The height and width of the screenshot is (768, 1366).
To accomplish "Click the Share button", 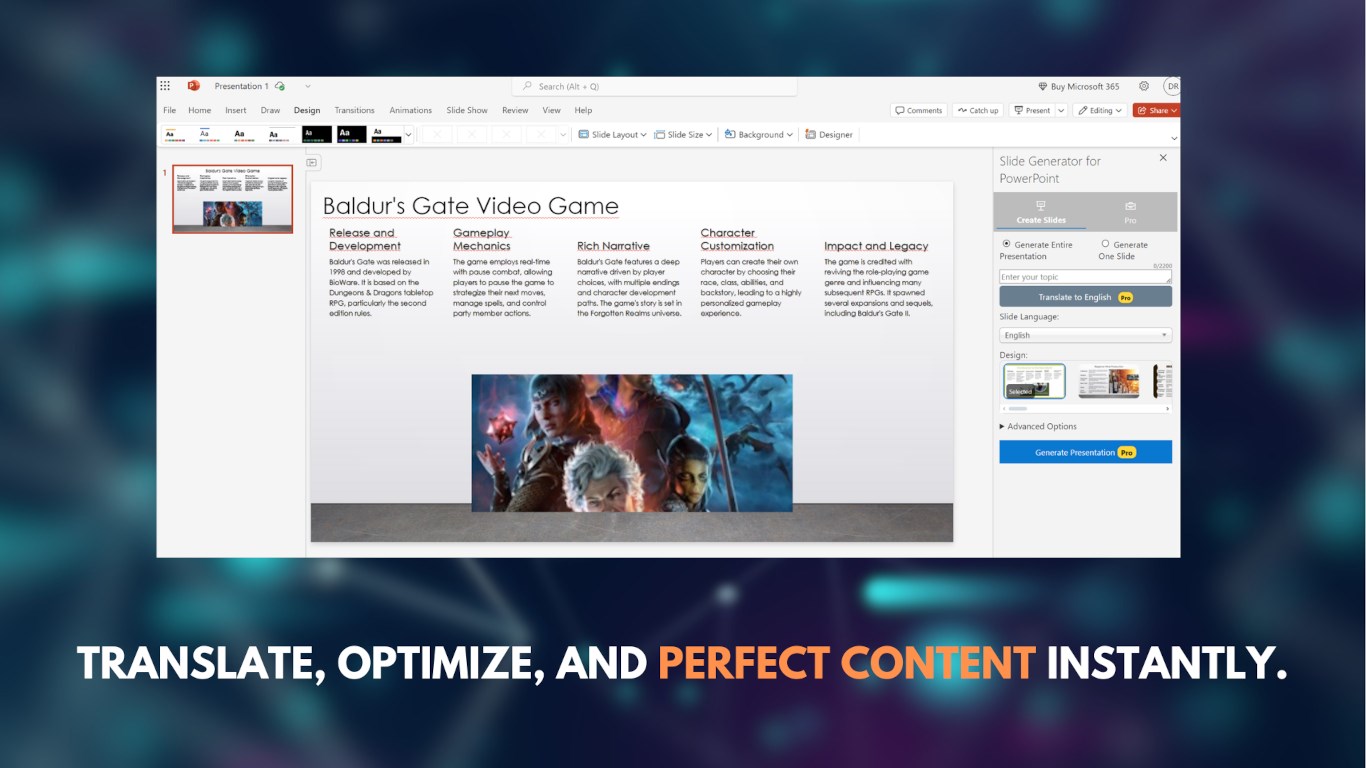I will 1156,110.
